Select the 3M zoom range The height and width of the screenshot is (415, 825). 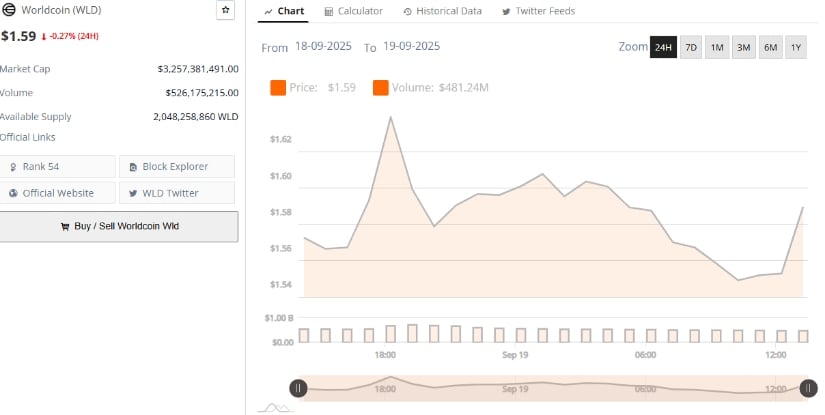[743, 47]
